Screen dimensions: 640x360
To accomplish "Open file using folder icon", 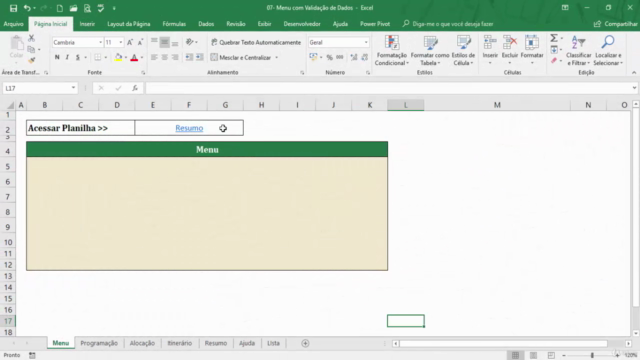I will click(73, 8).
